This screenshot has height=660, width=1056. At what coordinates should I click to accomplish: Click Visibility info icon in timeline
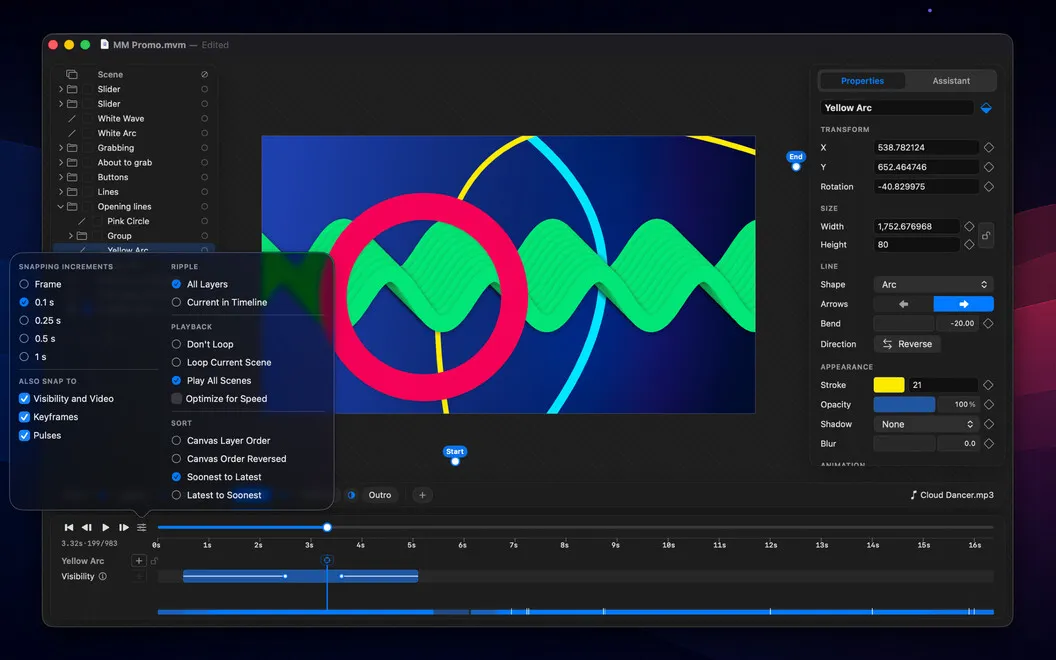(x=102, y=576)
